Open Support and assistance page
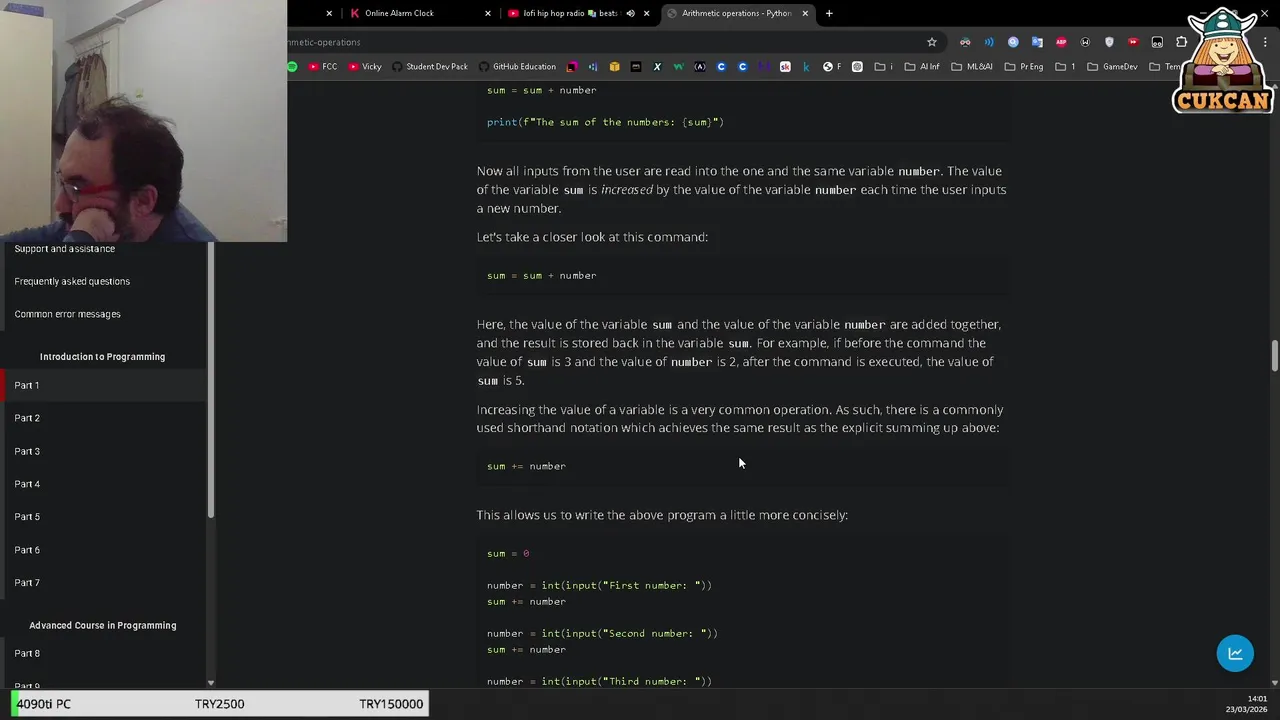Viewport: 1280px width, 720px height. tap(65, 248)
